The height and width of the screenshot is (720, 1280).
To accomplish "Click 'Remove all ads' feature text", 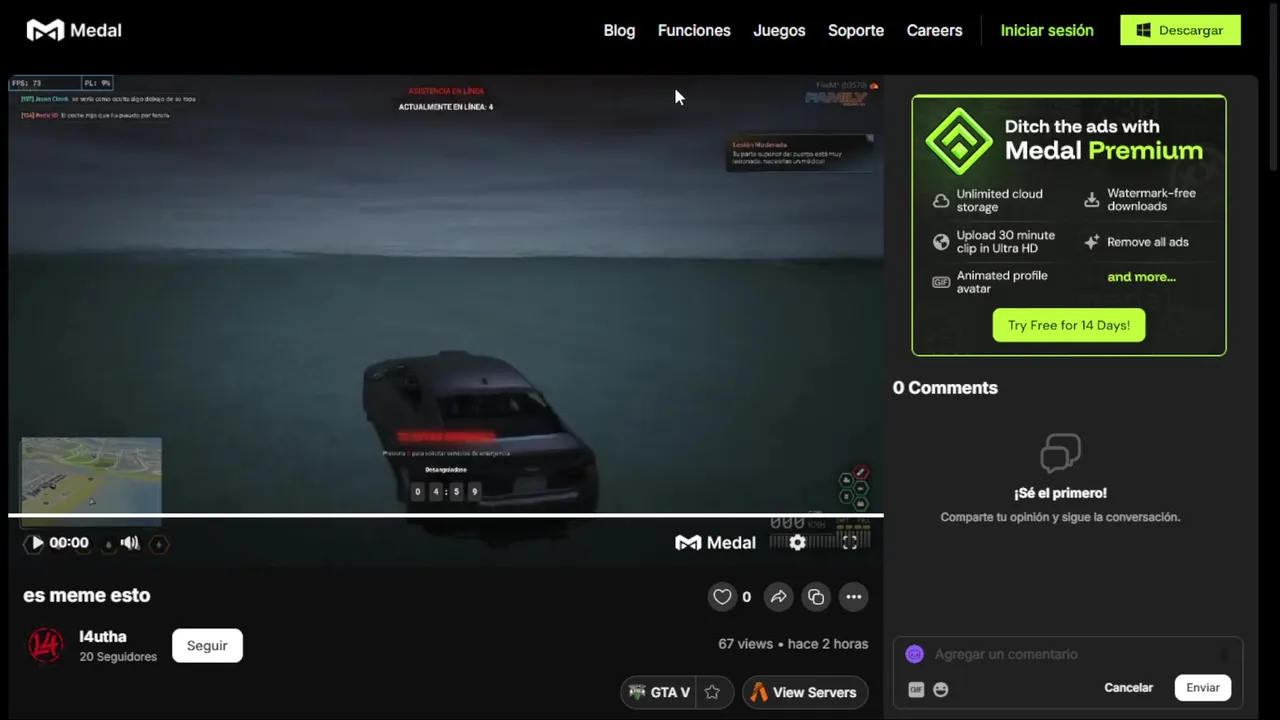I will click(1148, 242).
